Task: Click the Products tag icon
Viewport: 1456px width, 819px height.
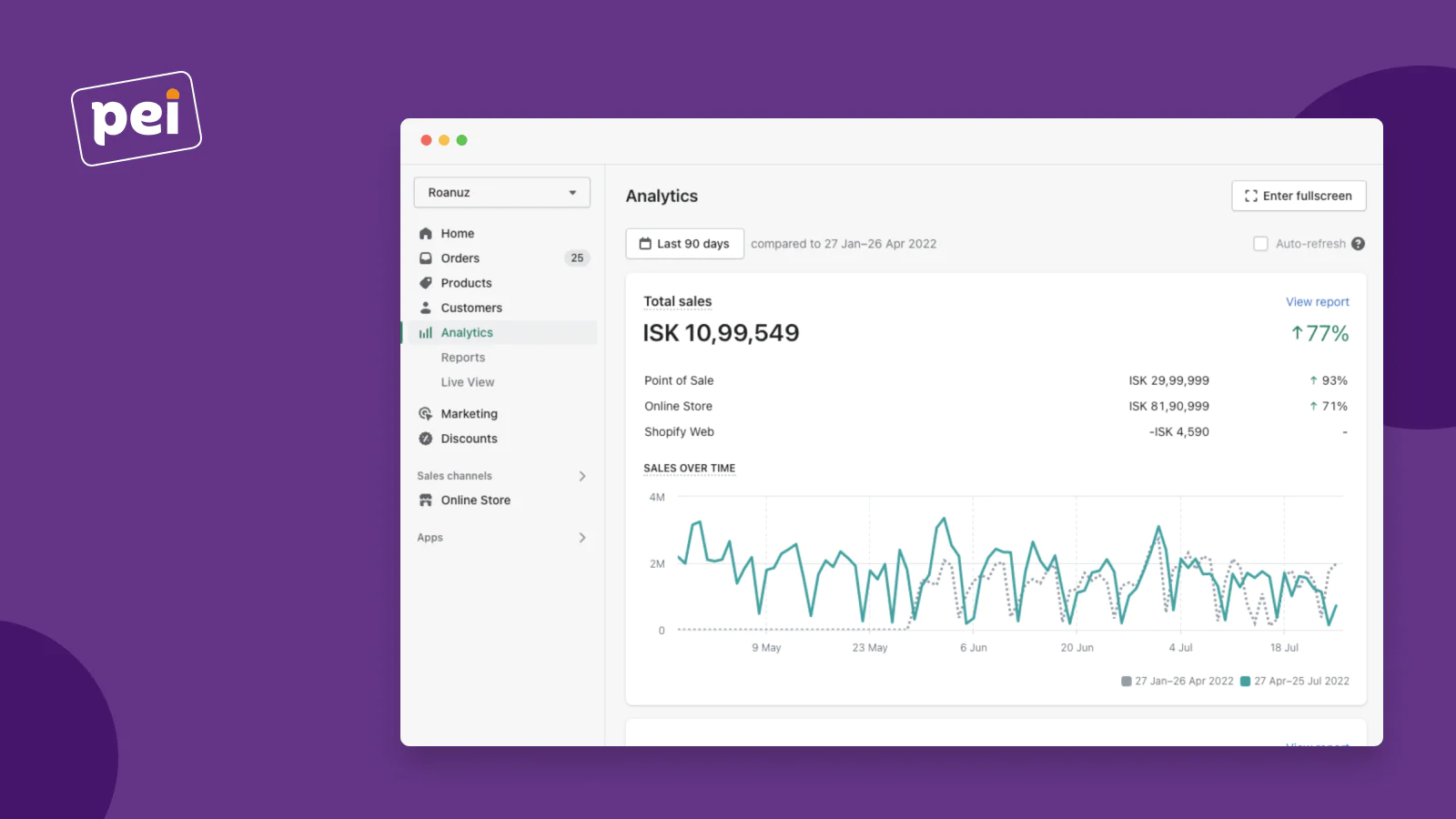Action: point(425,283)
